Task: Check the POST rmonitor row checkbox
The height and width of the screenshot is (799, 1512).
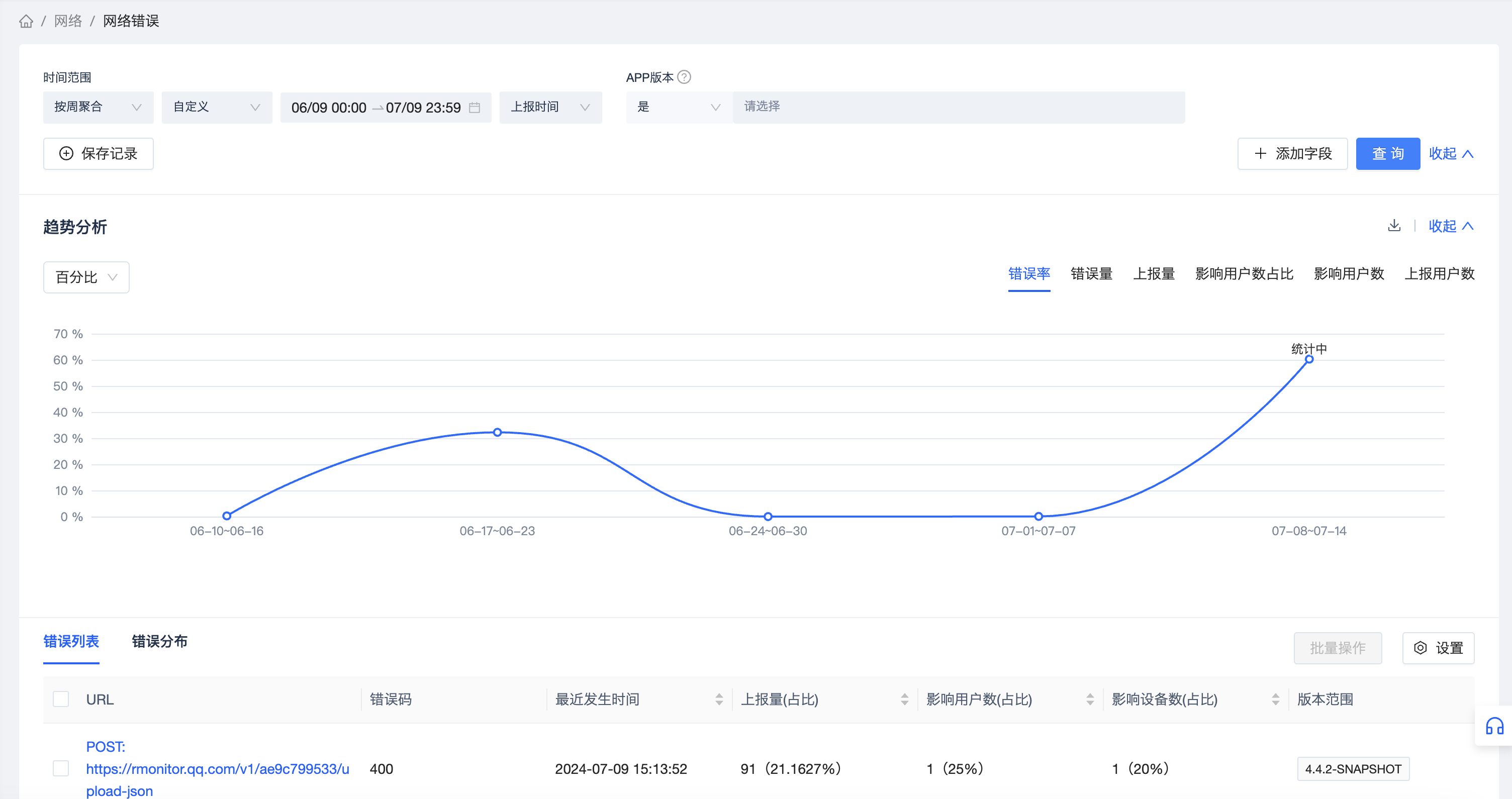Action: point(61,768)
